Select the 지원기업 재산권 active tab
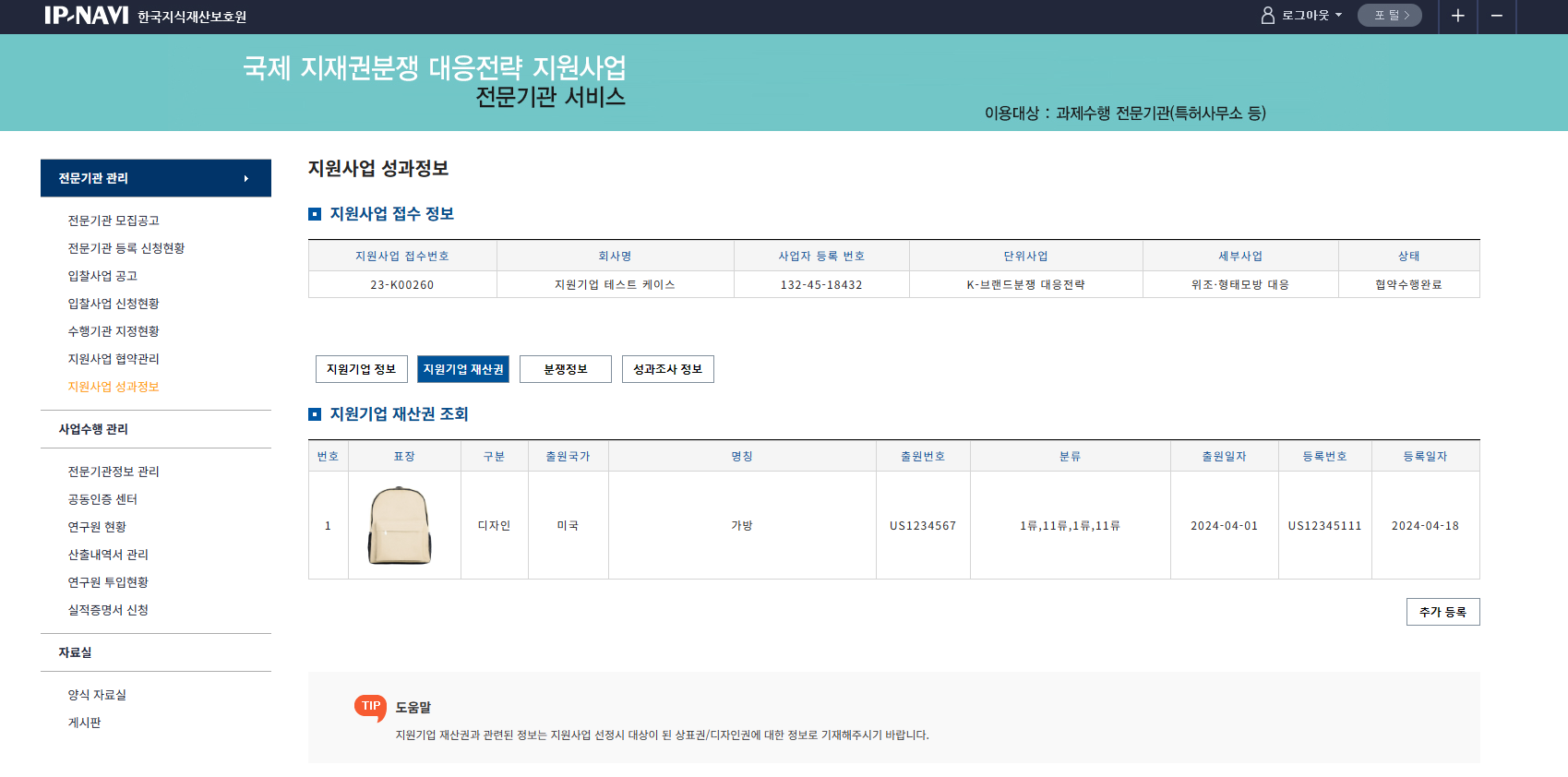This screenshot has width=1568, height=777. (463, 369)
